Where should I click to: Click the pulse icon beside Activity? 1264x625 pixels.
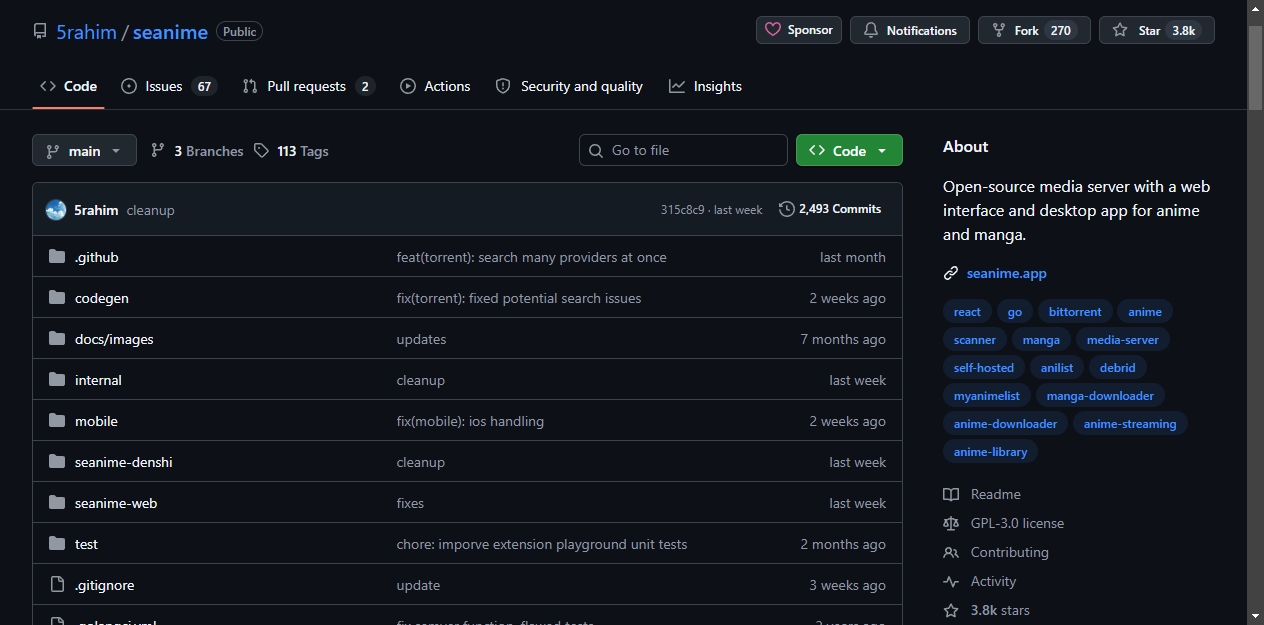[x=951, y=581]
